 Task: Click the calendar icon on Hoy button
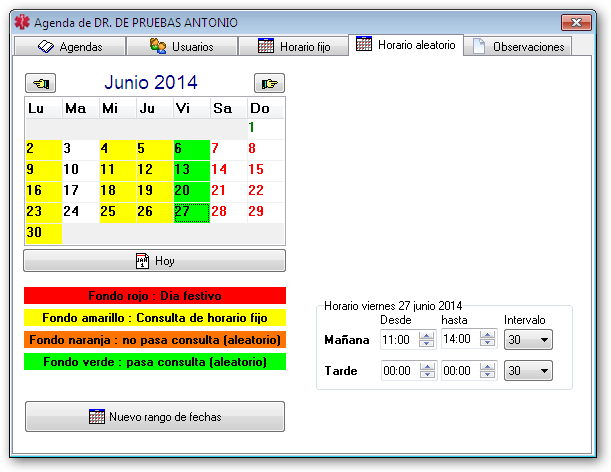click(142, 260)
